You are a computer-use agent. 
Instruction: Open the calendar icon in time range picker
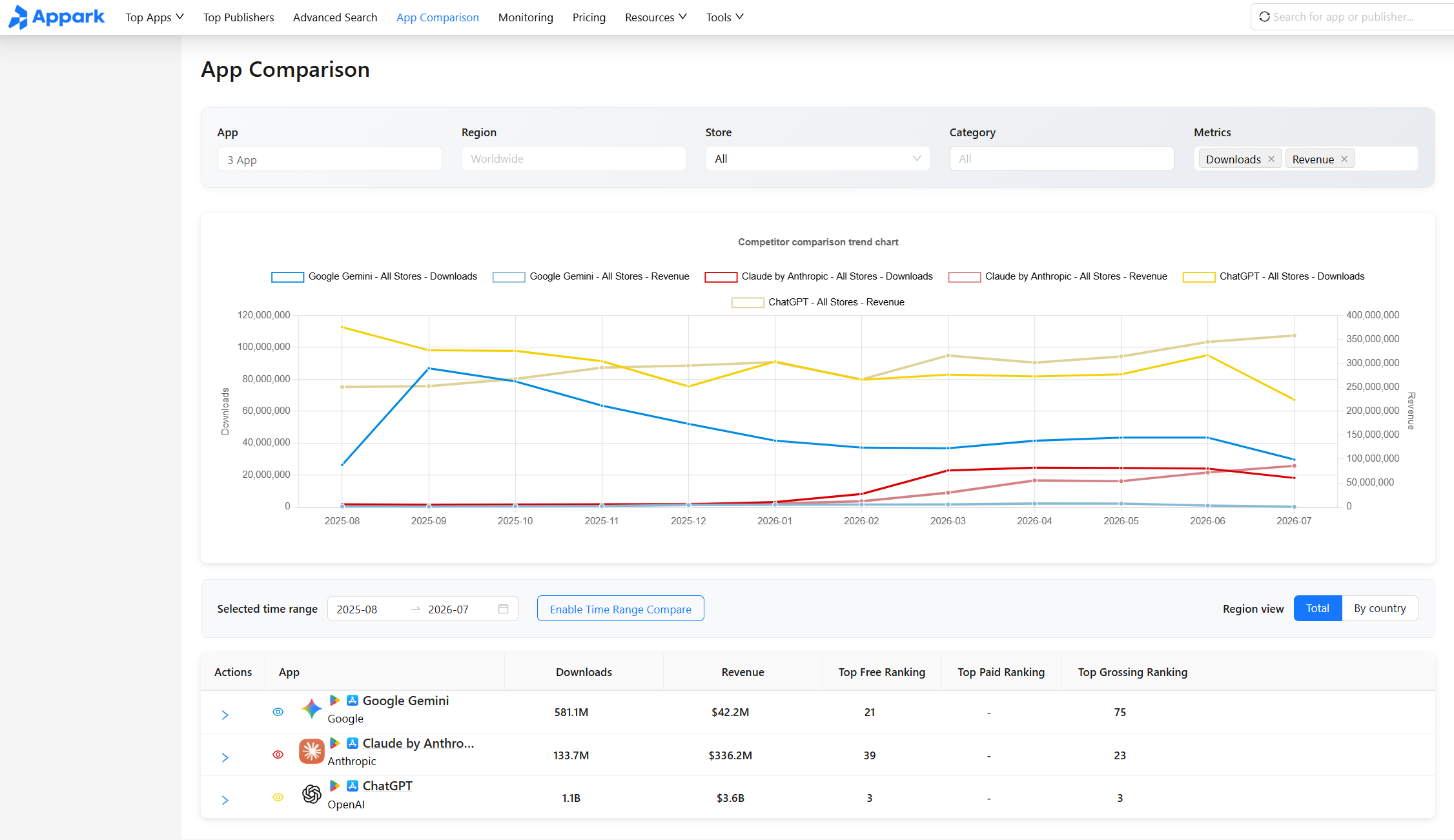coord(504,609)
